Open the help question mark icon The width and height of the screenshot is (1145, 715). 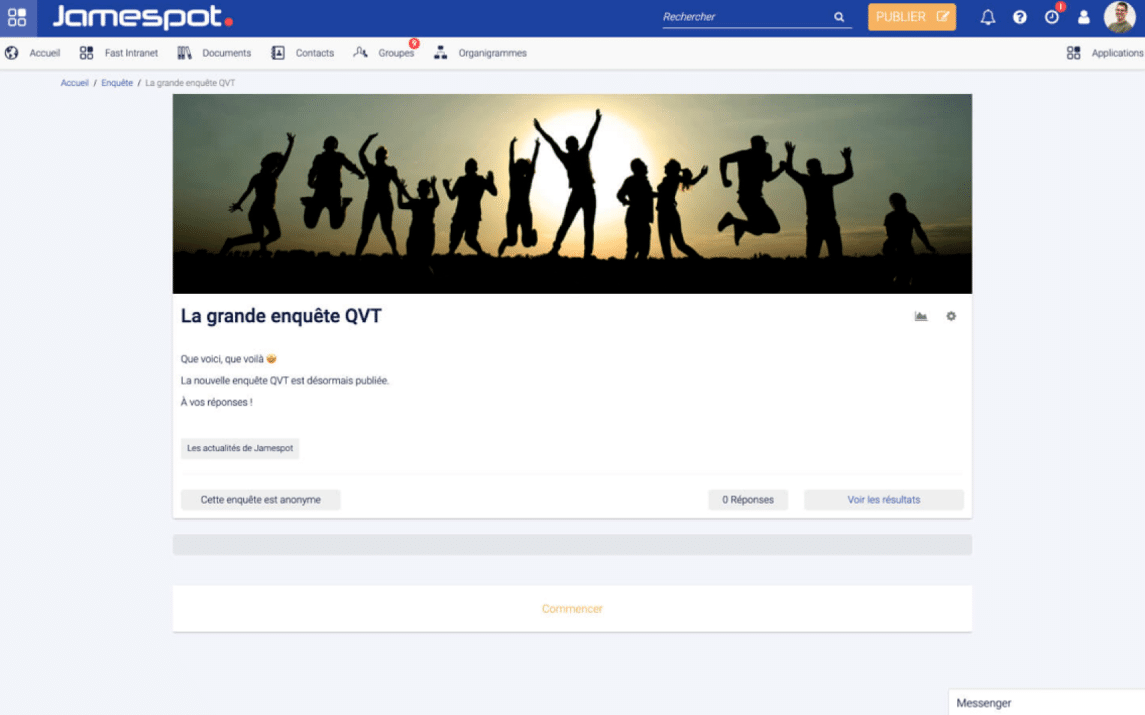(1019, 17)
